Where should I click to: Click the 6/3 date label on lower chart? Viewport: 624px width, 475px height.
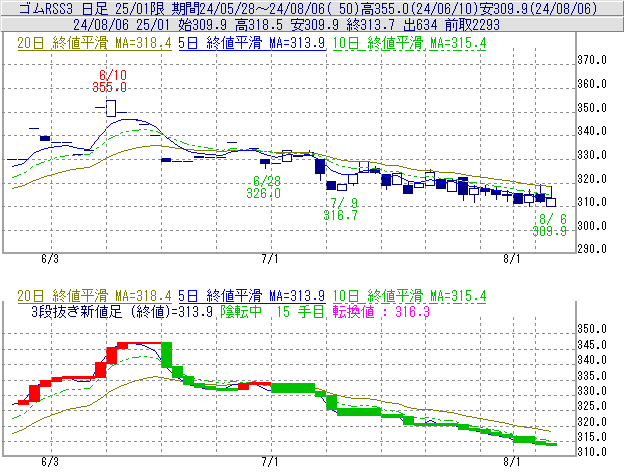point(50,461)
